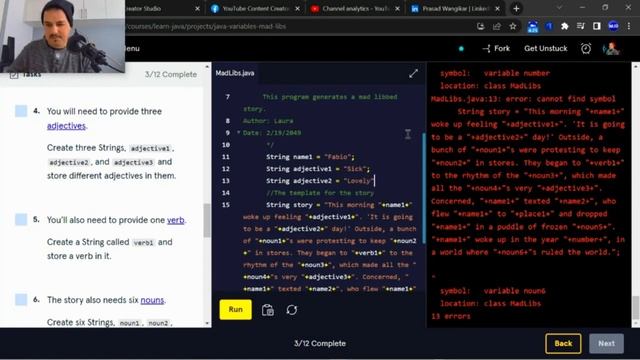640x360 pixels.
Task: Close the Creator Studio tab
Action: [x=198, y=9]
